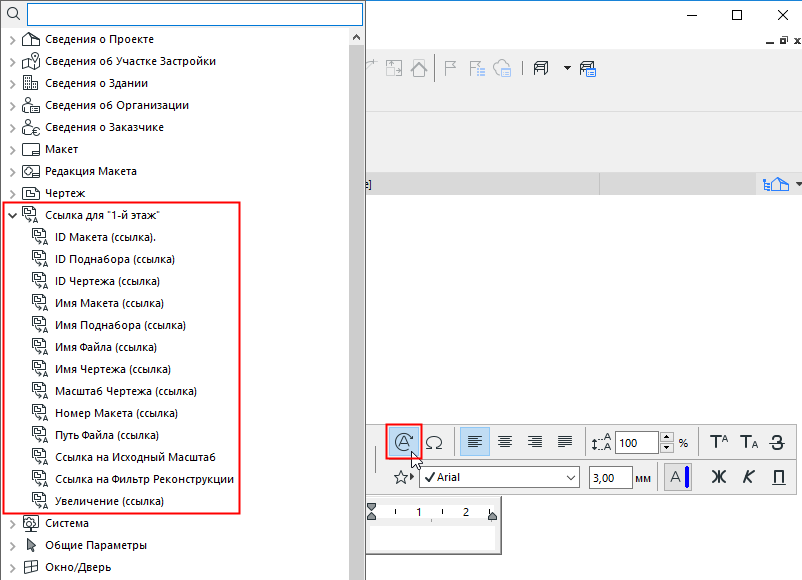
Task: Expand the Макет group
Action: point(13,149)
